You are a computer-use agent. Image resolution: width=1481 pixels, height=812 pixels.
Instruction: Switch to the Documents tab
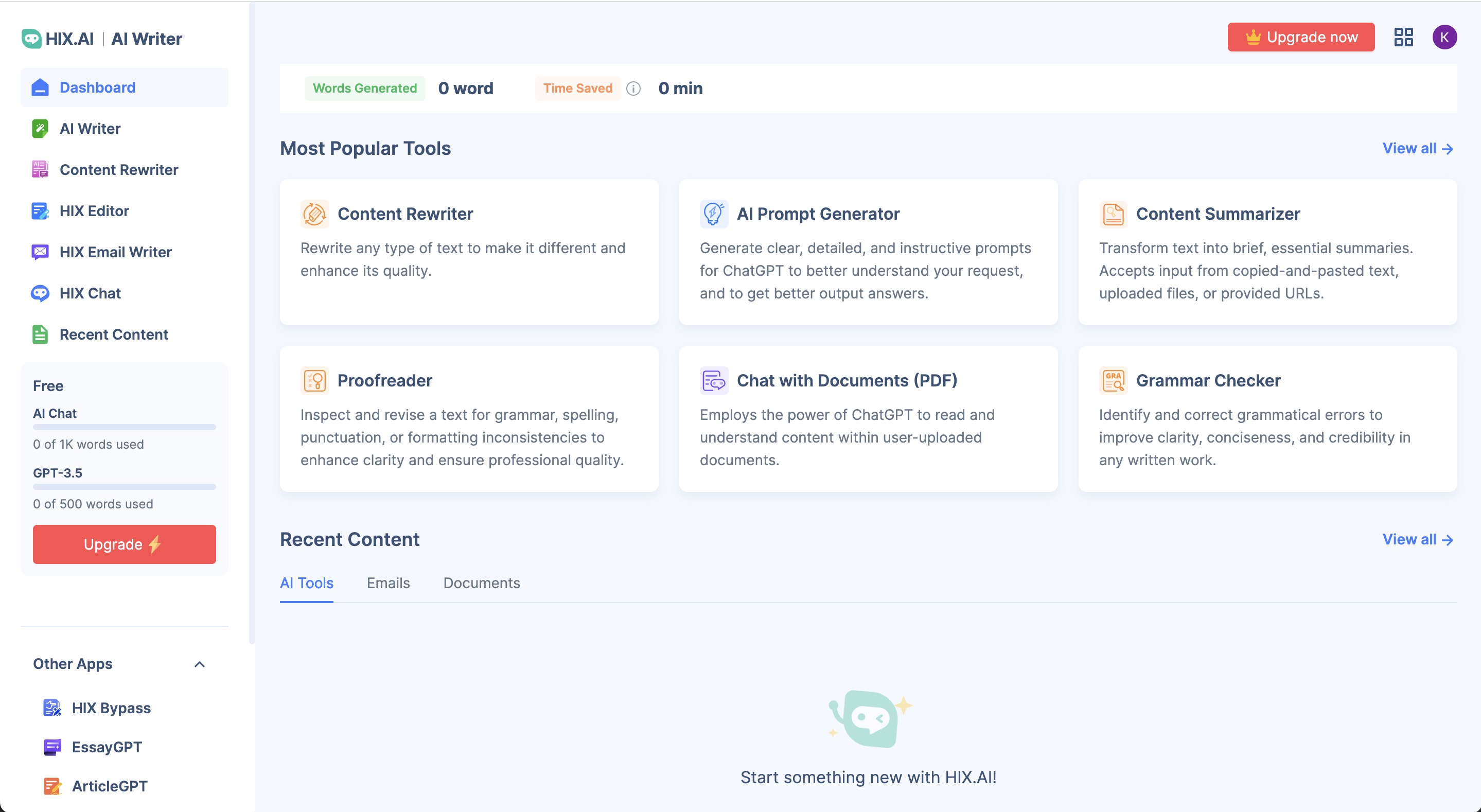481,583
